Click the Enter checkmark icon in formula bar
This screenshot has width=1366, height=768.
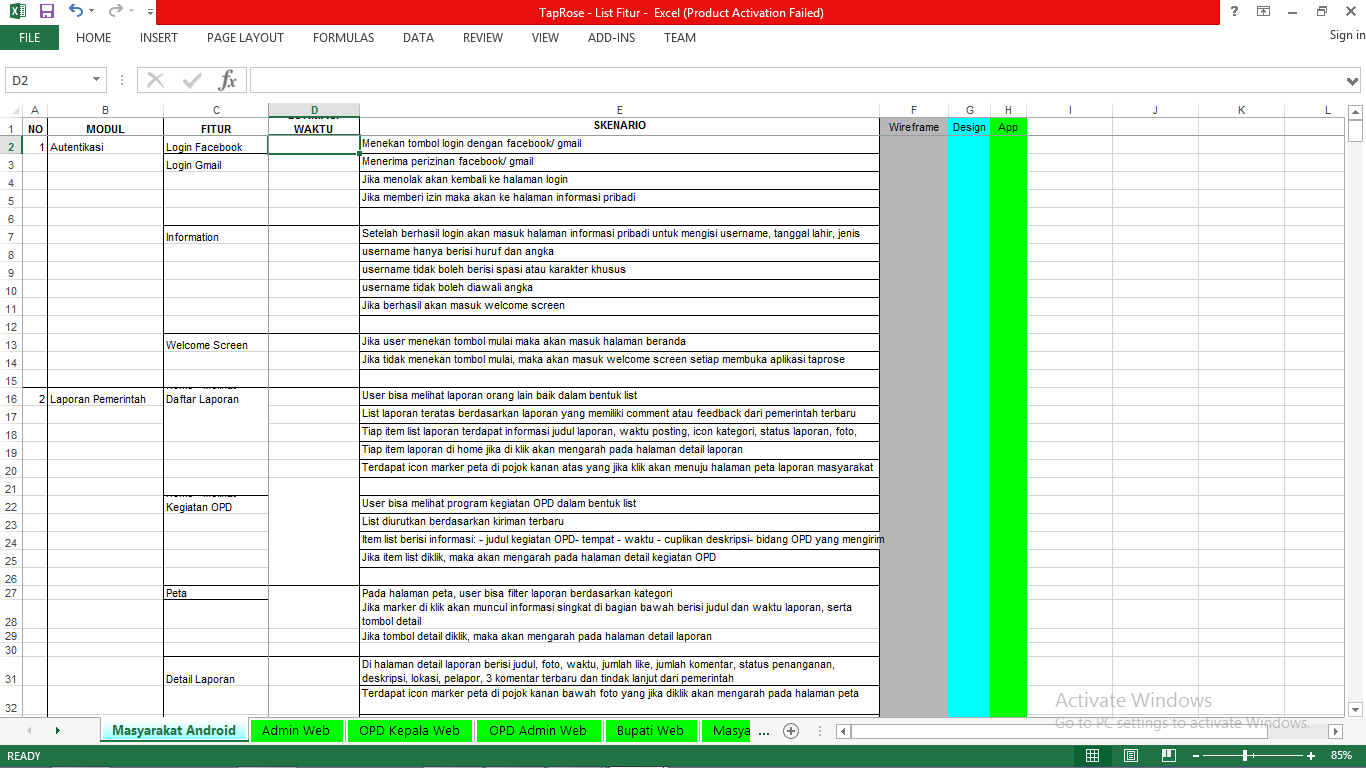click(192, 80)
